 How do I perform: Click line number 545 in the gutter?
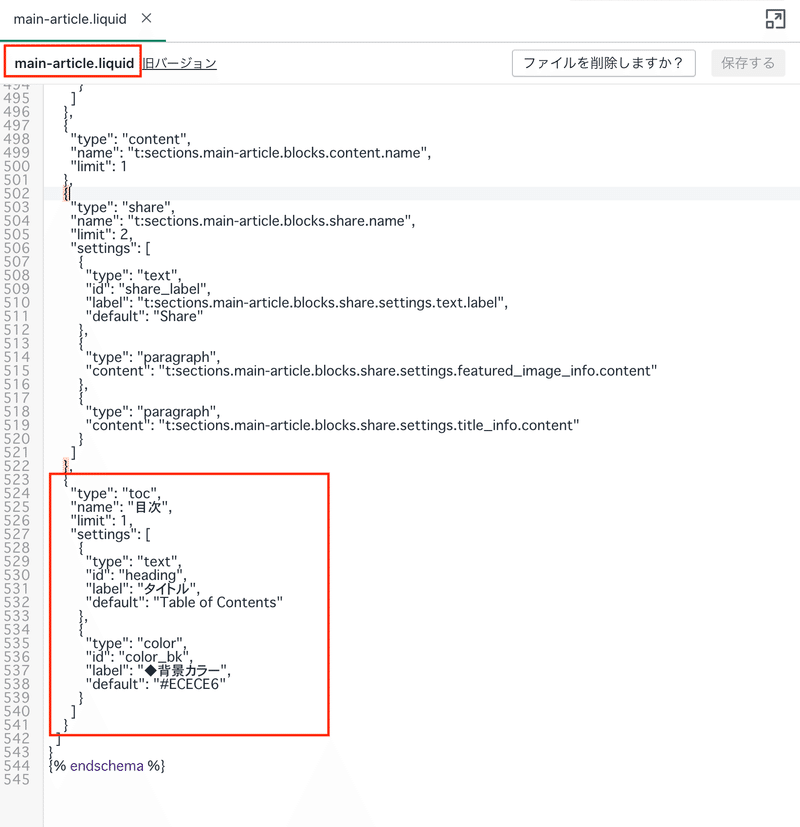pyautogui.click(x=16, y=780)
